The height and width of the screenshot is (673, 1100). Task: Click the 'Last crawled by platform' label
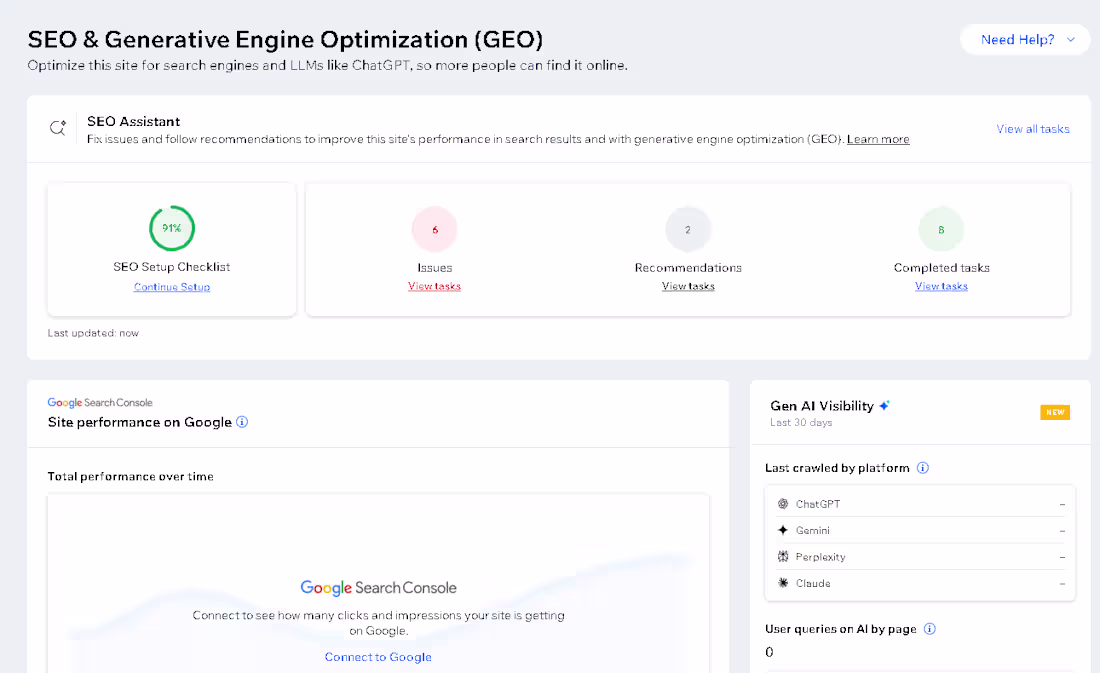pyautogui.click(x=837, y=468)
